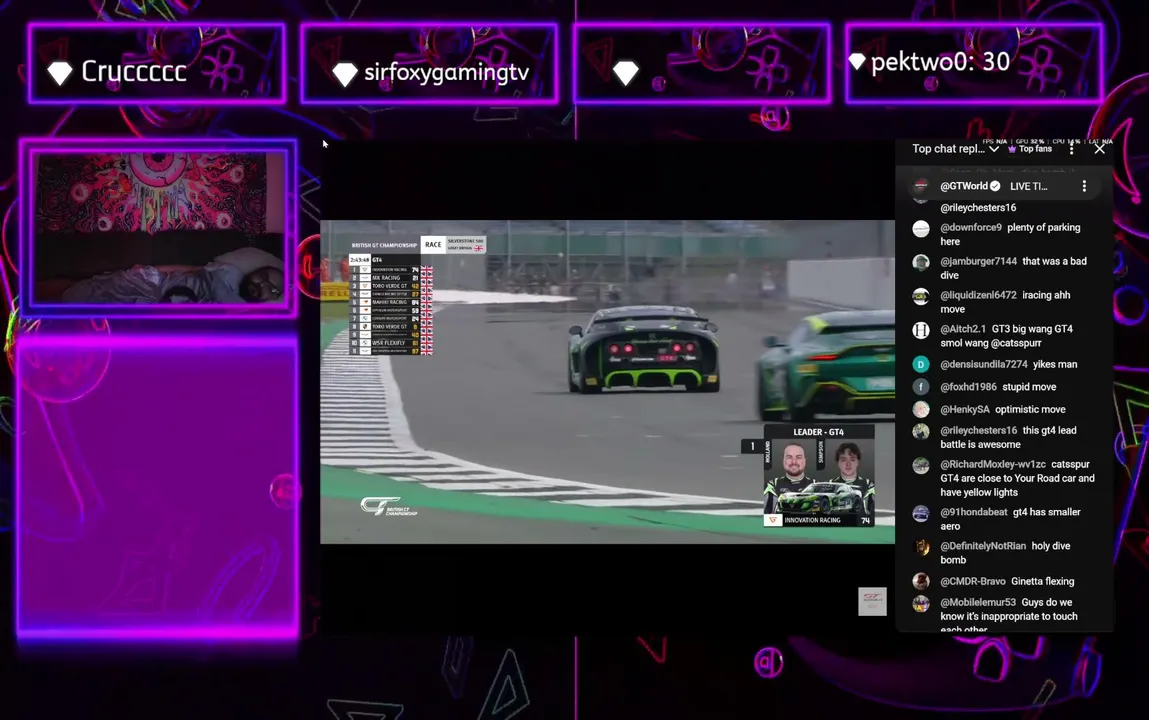Viewport: 1149px width, 720px height.
Task: Click the diamond icon beside pektwo0
Action: coord(857,62)
